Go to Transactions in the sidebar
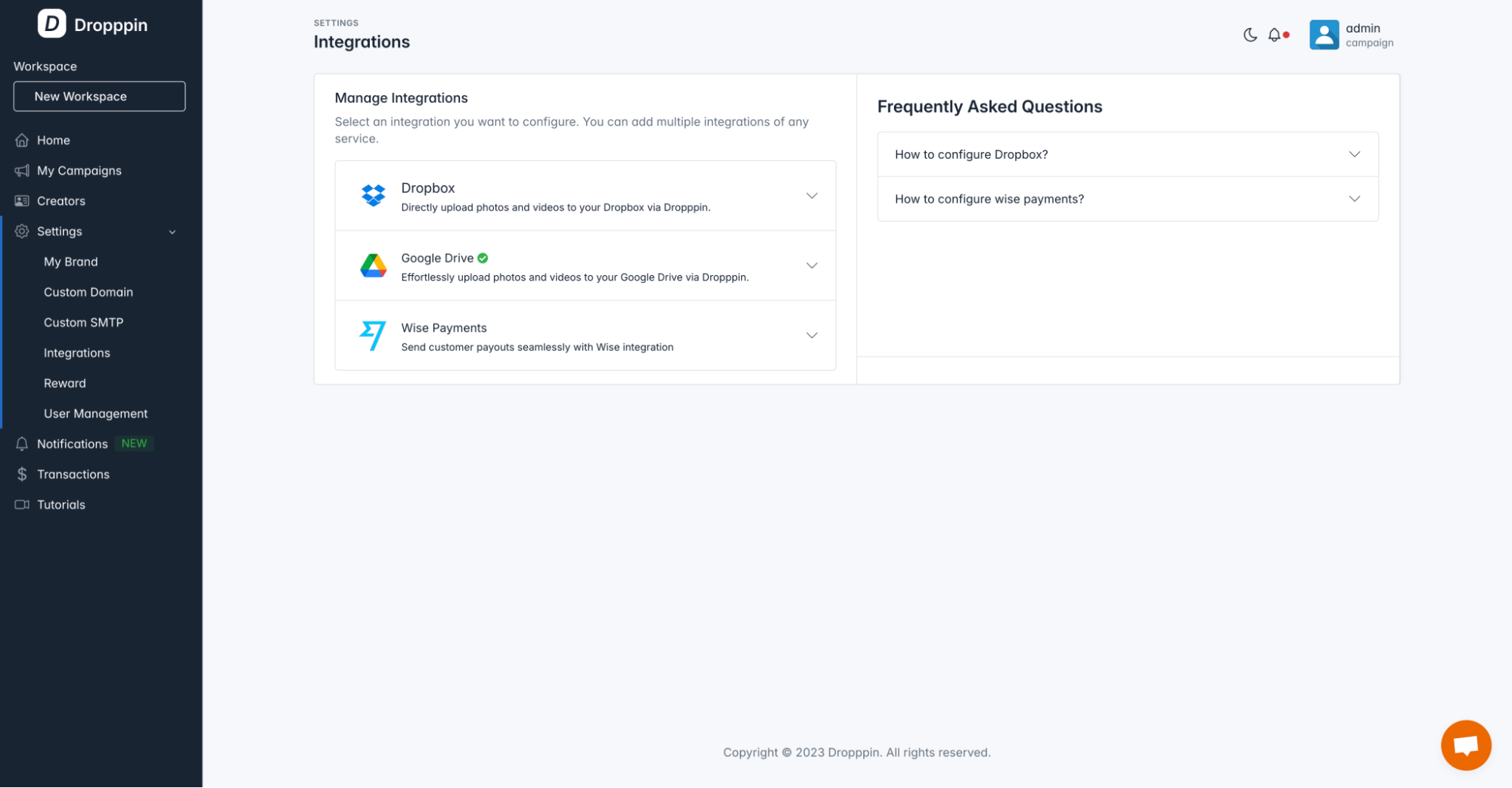This screenshot has width=1512, height=788. pos(73,474)
